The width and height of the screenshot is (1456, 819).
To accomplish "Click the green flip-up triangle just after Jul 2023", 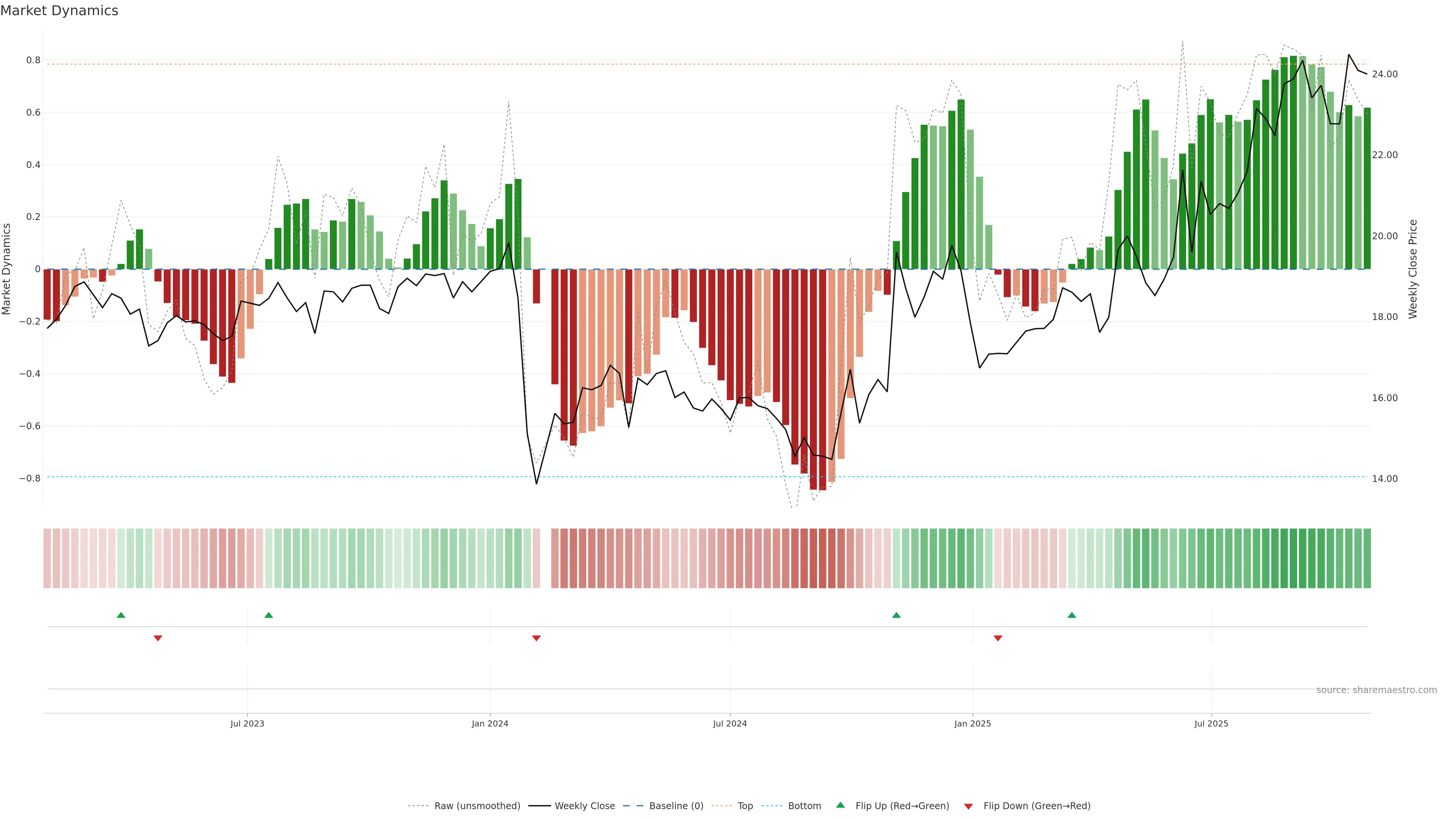I will click(x=268, y=615).
